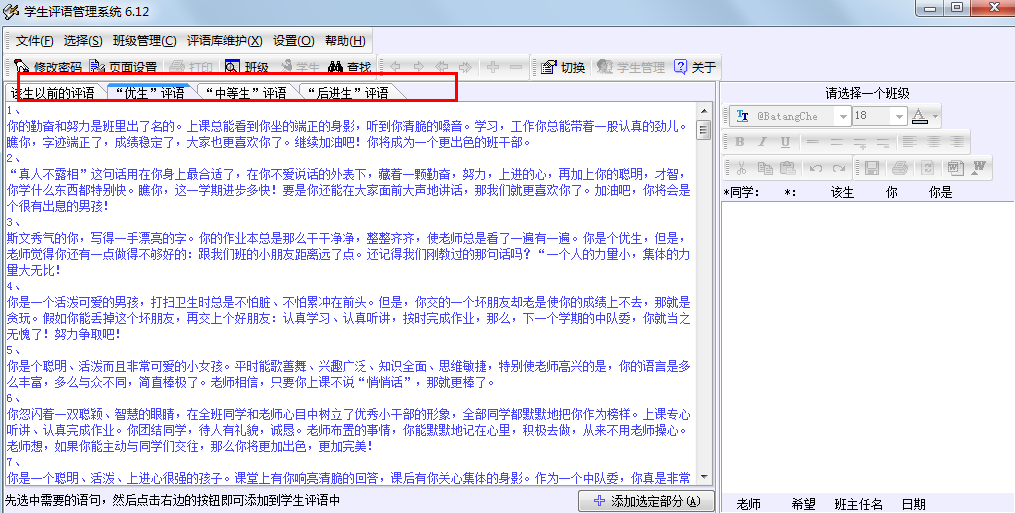The image size is (1015, 513).
Task: Toggle underline formatting in the editor toolbar
Action: pyautogui.click(x=785, y=141)
